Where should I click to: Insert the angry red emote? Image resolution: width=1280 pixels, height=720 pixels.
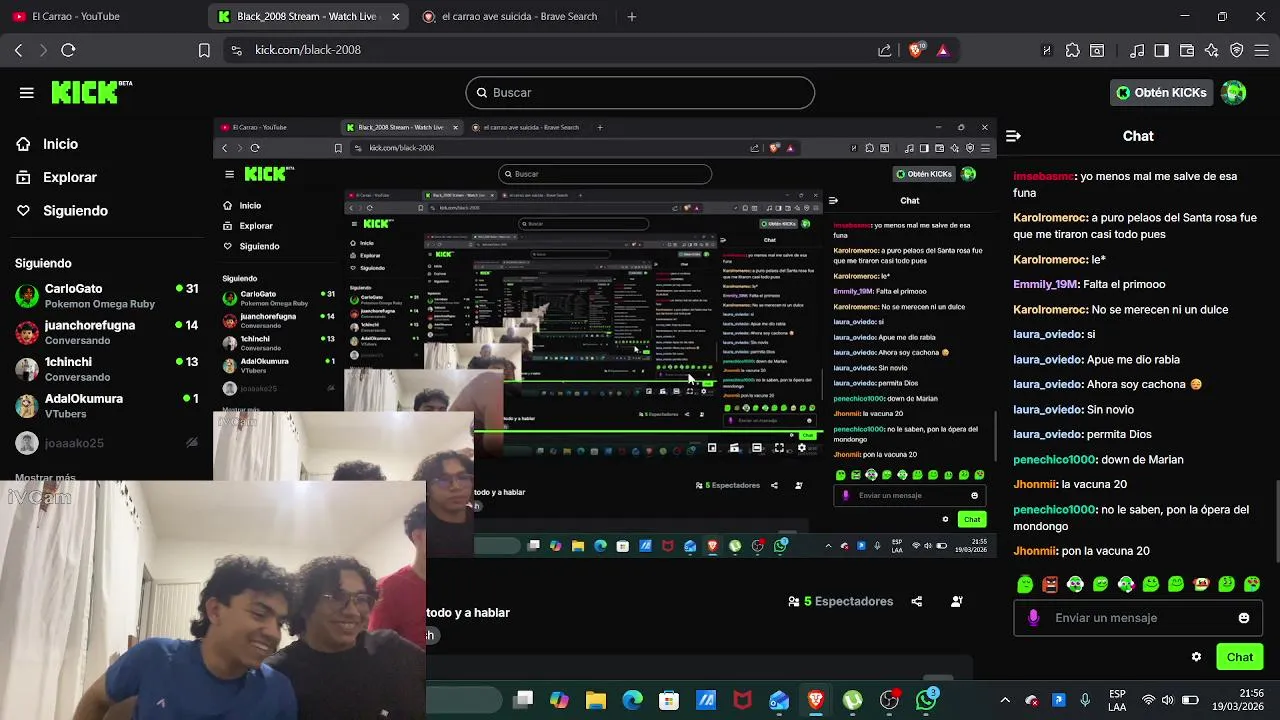[x=1050, y=584]
